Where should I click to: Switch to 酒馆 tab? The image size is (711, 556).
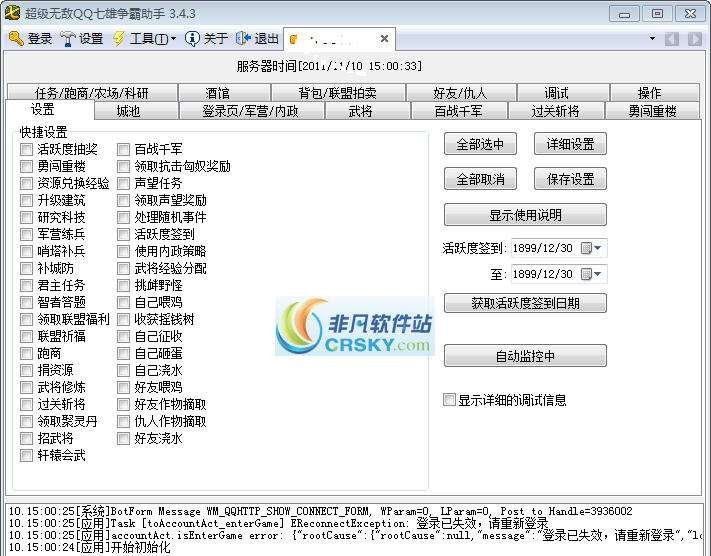(x=224, y=93)
